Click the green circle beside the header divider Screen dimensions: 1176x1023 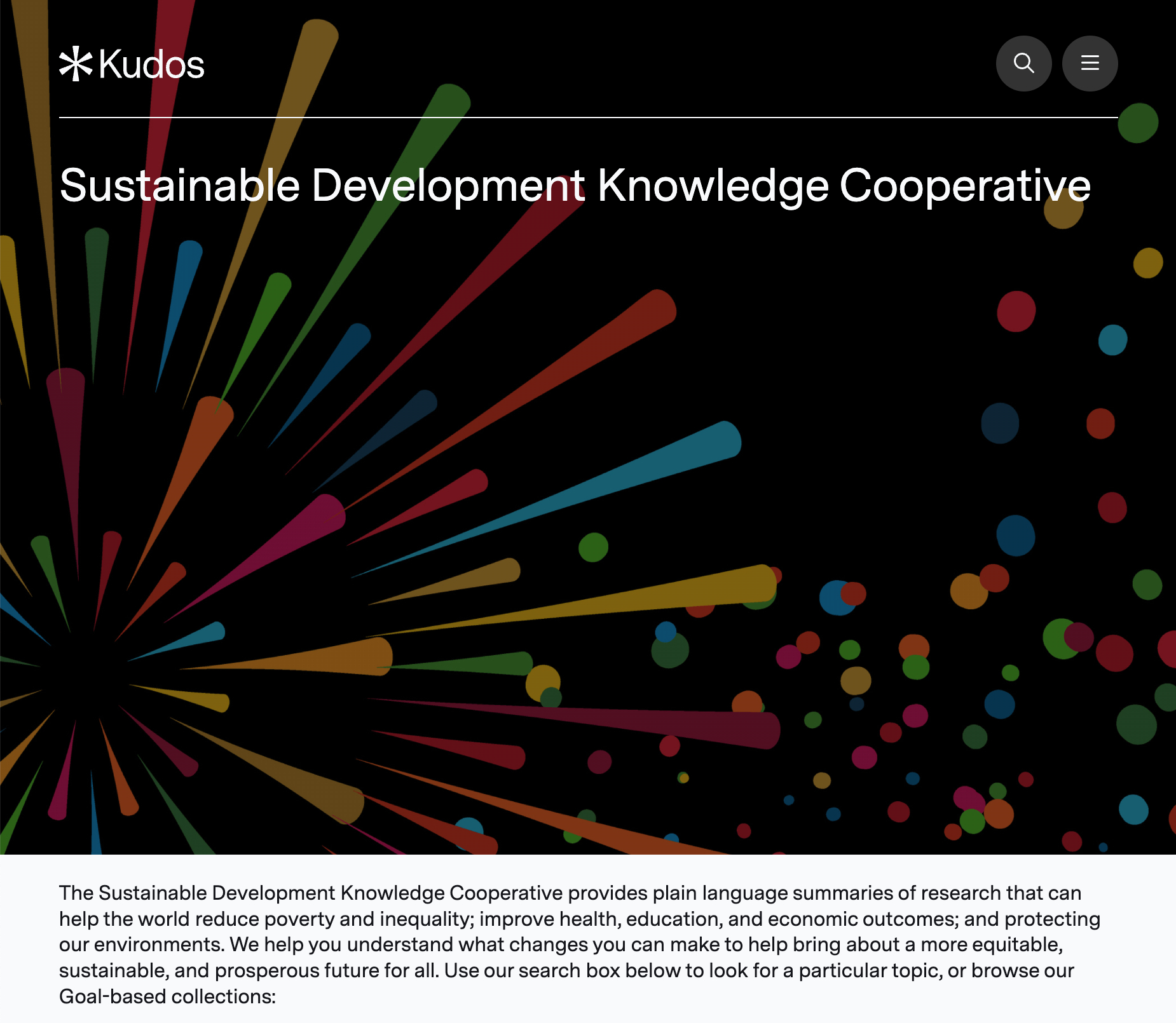(x=1137, y=123)
